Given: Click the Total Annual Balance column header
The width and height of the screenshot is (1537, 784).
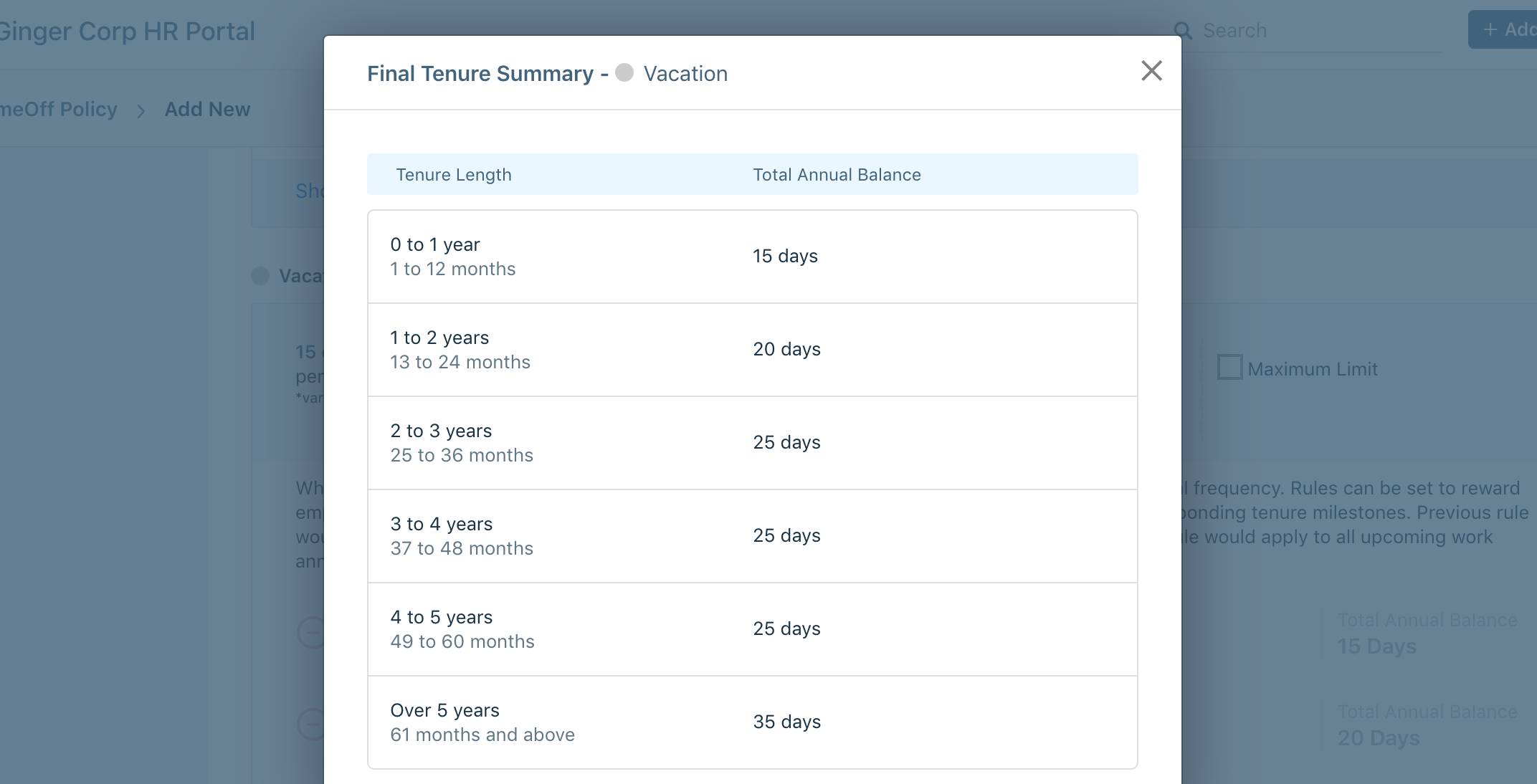Looking at the screenshot, I should pyautogui.click(x=837, y=175).
